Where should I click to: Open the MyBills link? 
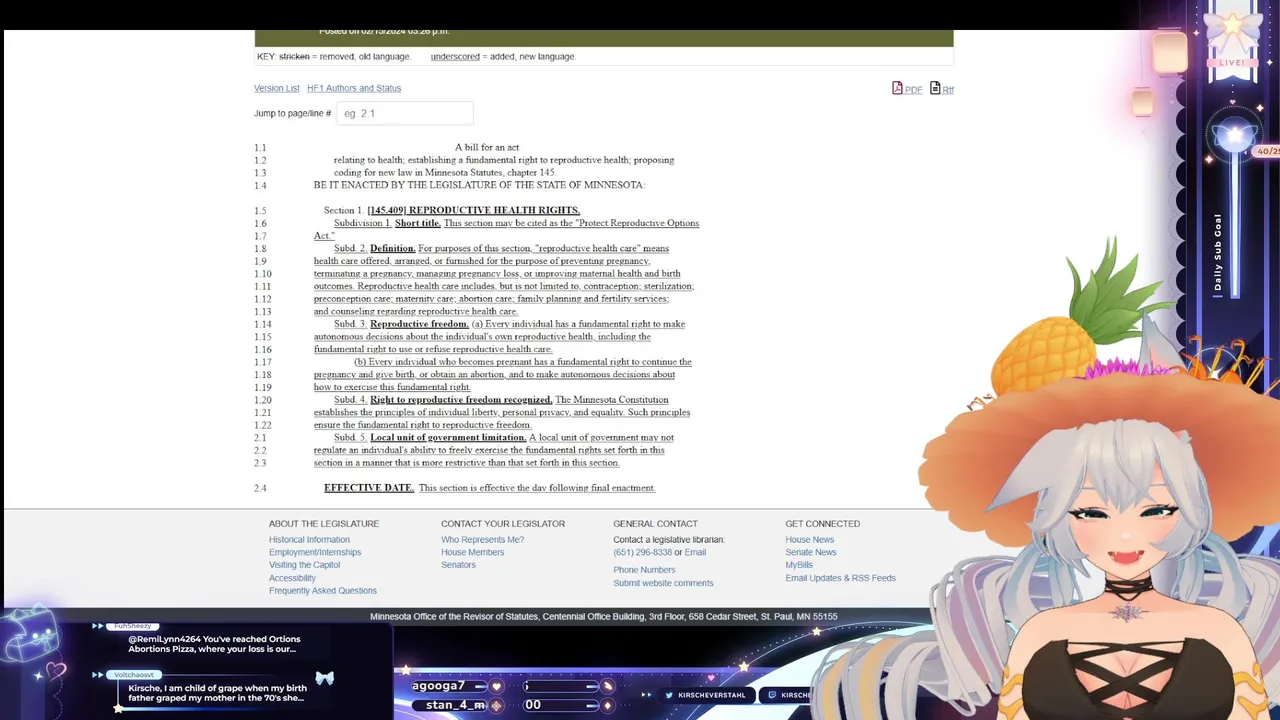pos(799,565)
